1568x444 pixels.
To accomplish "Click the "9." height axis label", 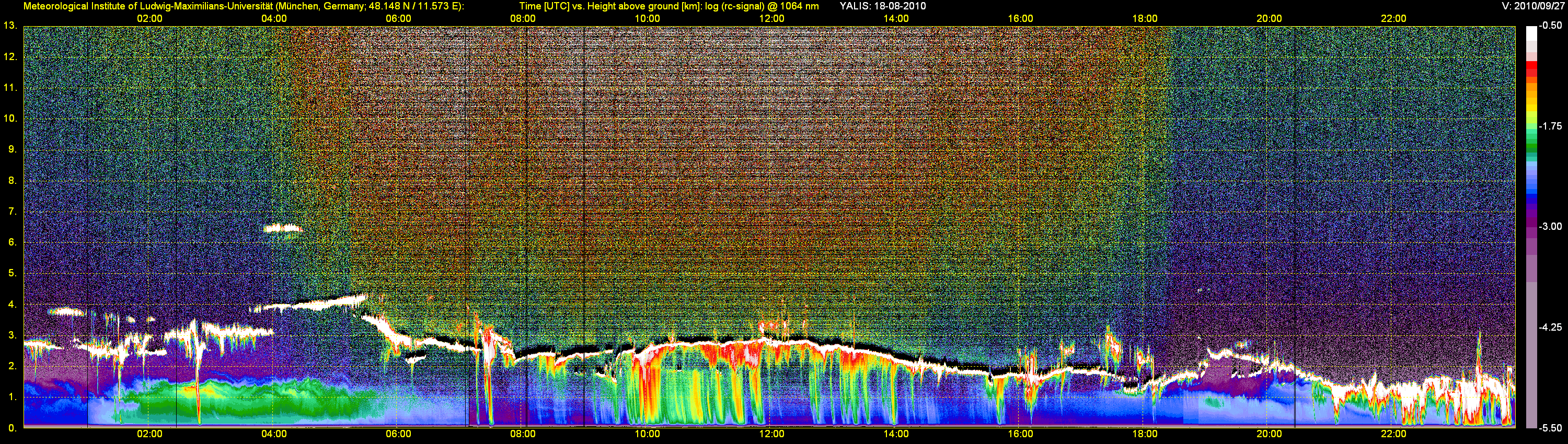I will (x=12, y=149).
